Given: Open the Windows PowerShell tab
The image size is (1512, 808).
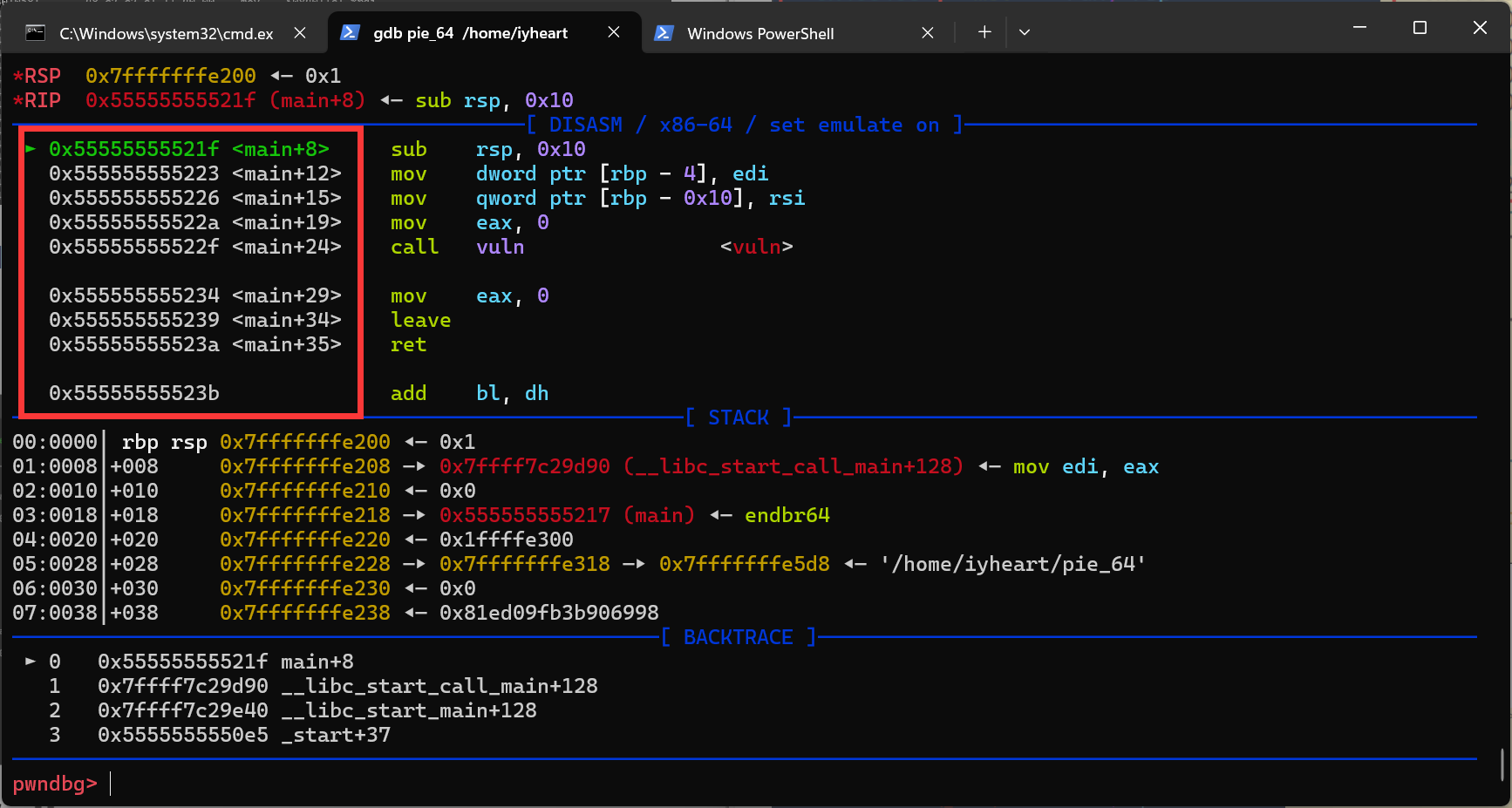Looking at the screenshot, I should (x=799, y=33).
